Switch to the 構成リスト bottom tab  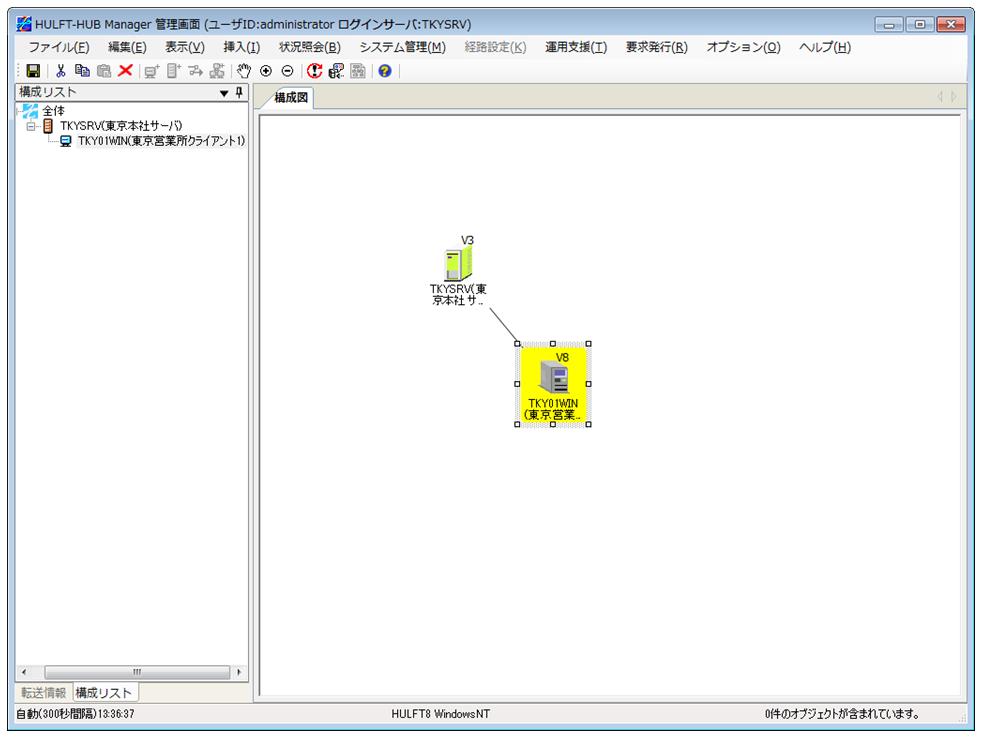tap(104, 693)
